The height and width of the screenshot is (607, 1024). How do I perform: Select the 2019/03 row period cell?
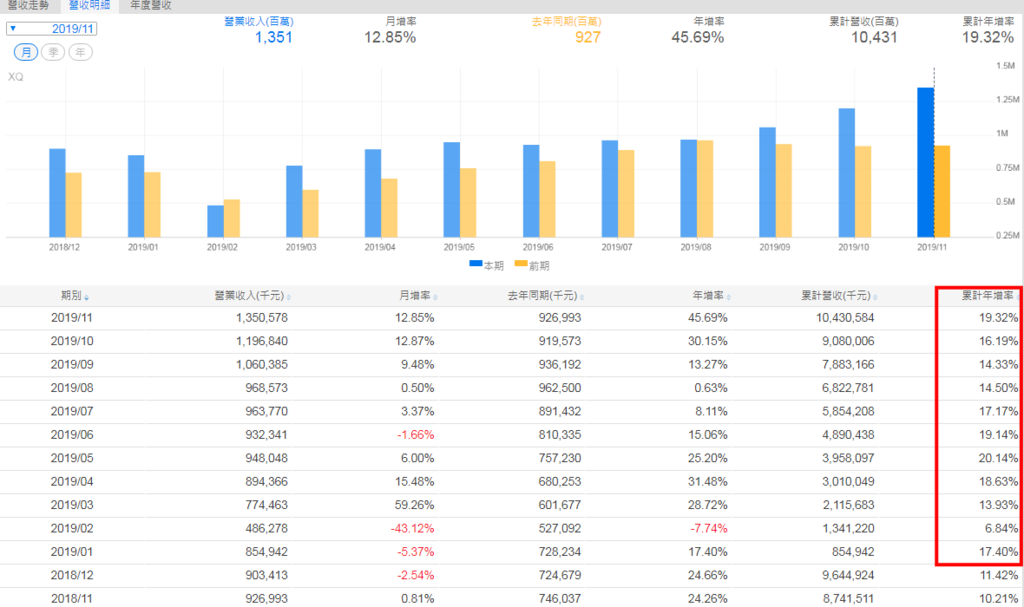coord(72,505)
